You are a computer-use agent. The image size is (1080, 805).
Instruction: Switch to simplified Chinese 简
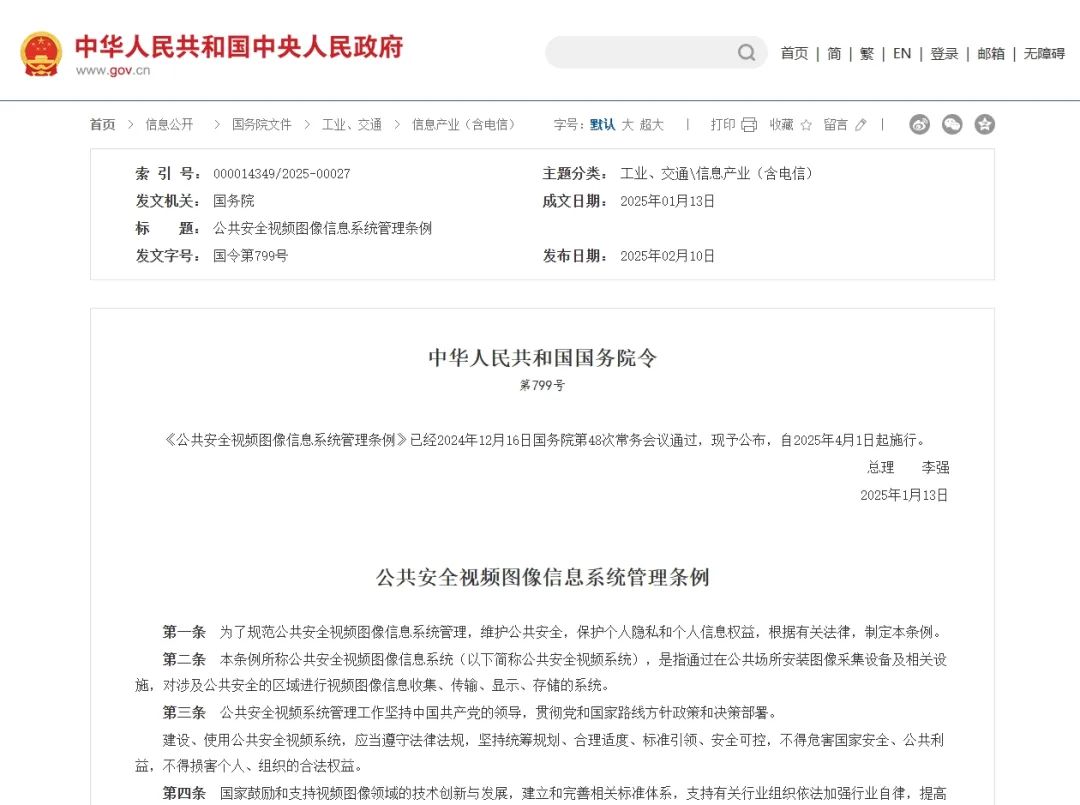click(x=834, y=53)
